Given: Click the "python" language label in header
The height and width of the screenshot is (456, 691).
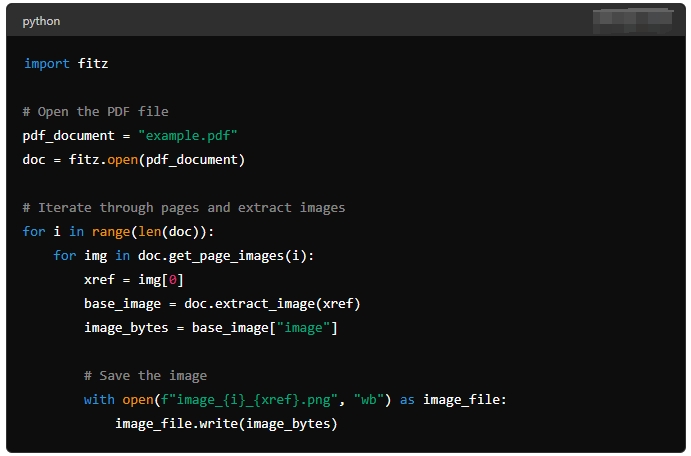Looking at the screenshot, I should [41, 21].
